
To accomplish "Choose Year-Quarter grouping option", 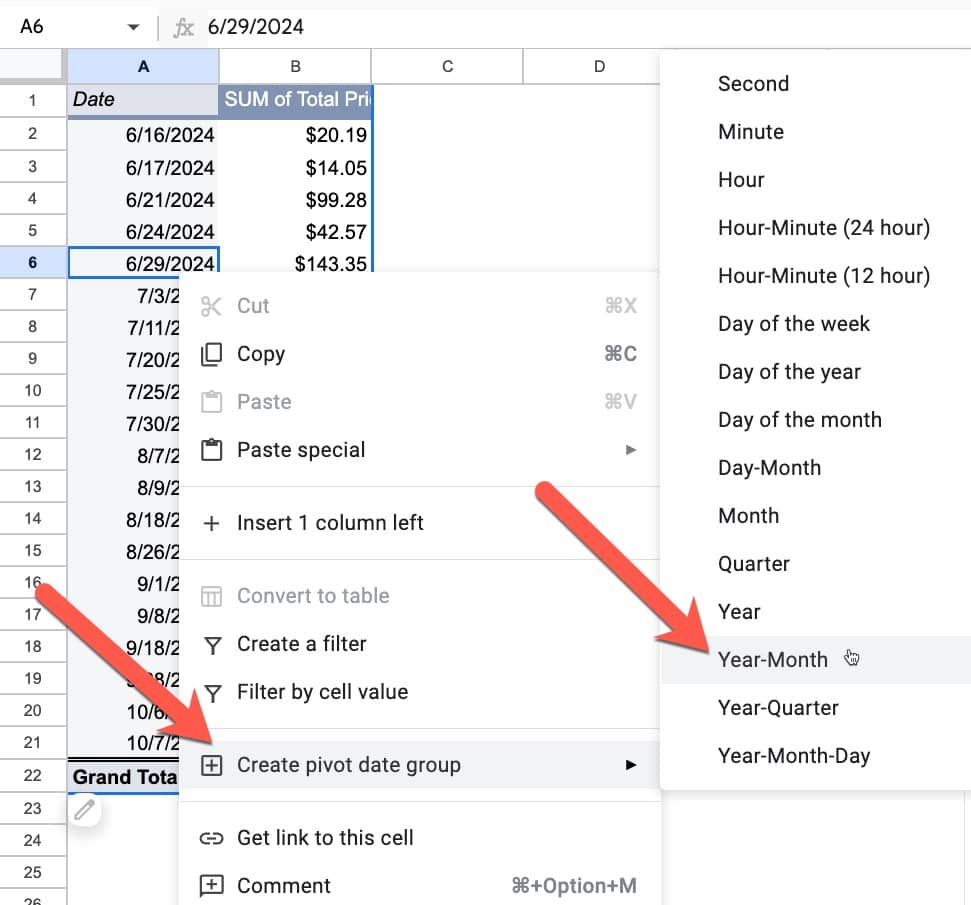I will (x=778, y=708).
